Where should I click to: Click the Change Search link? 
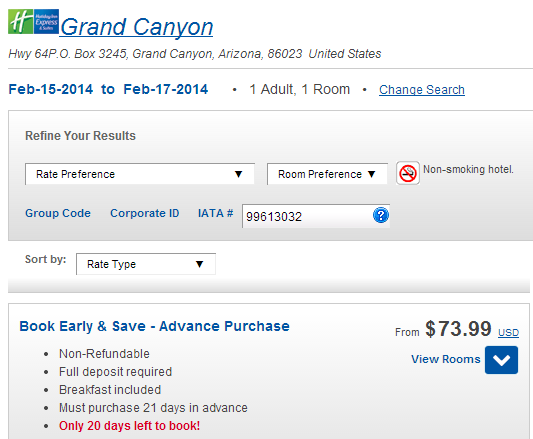(x=422, y=90)
